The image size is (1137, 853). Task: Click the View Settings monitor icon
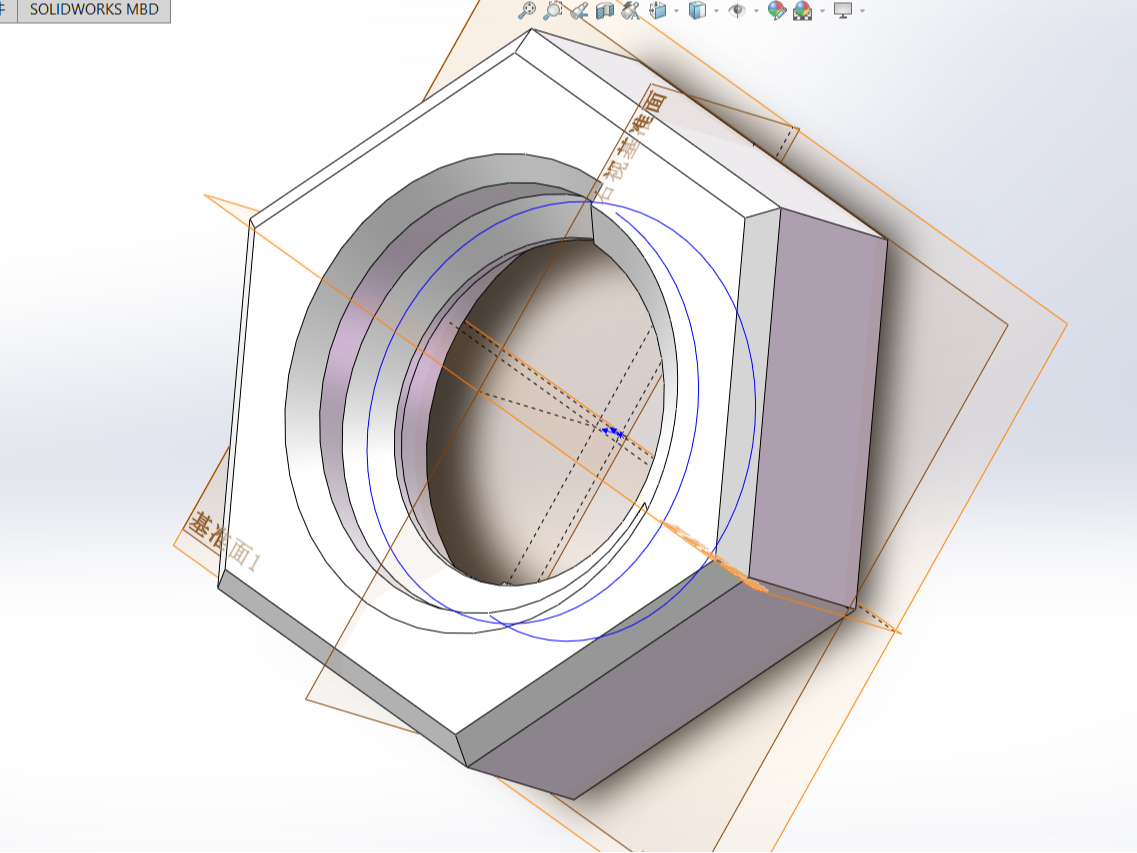[x=843, y=10]
